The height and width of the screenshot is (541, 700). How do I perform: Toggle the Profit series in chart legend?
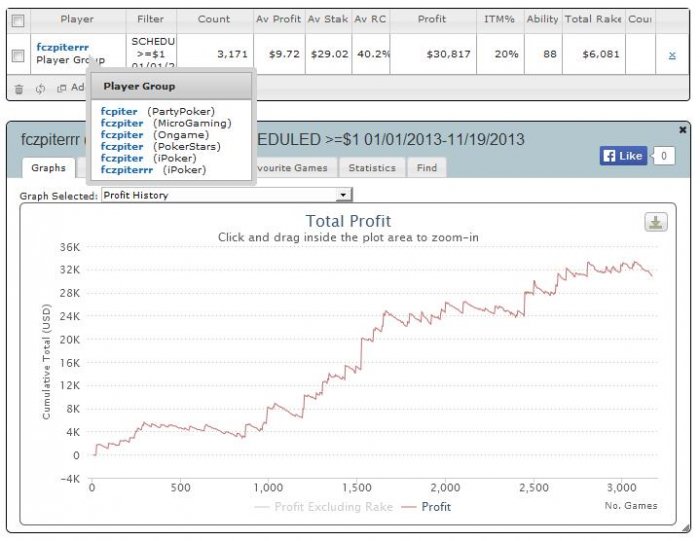(426, 507)
